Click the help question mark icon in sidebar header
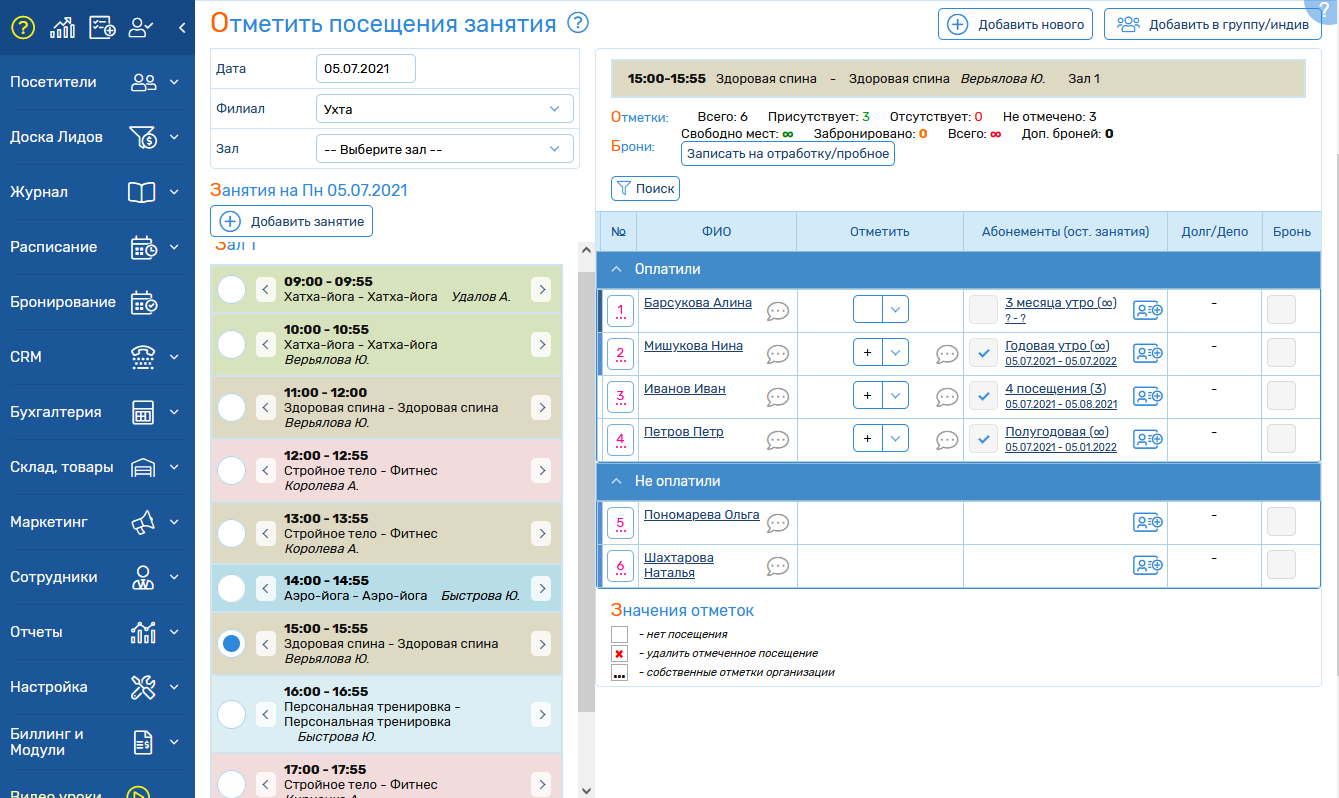 pos(23,27)
